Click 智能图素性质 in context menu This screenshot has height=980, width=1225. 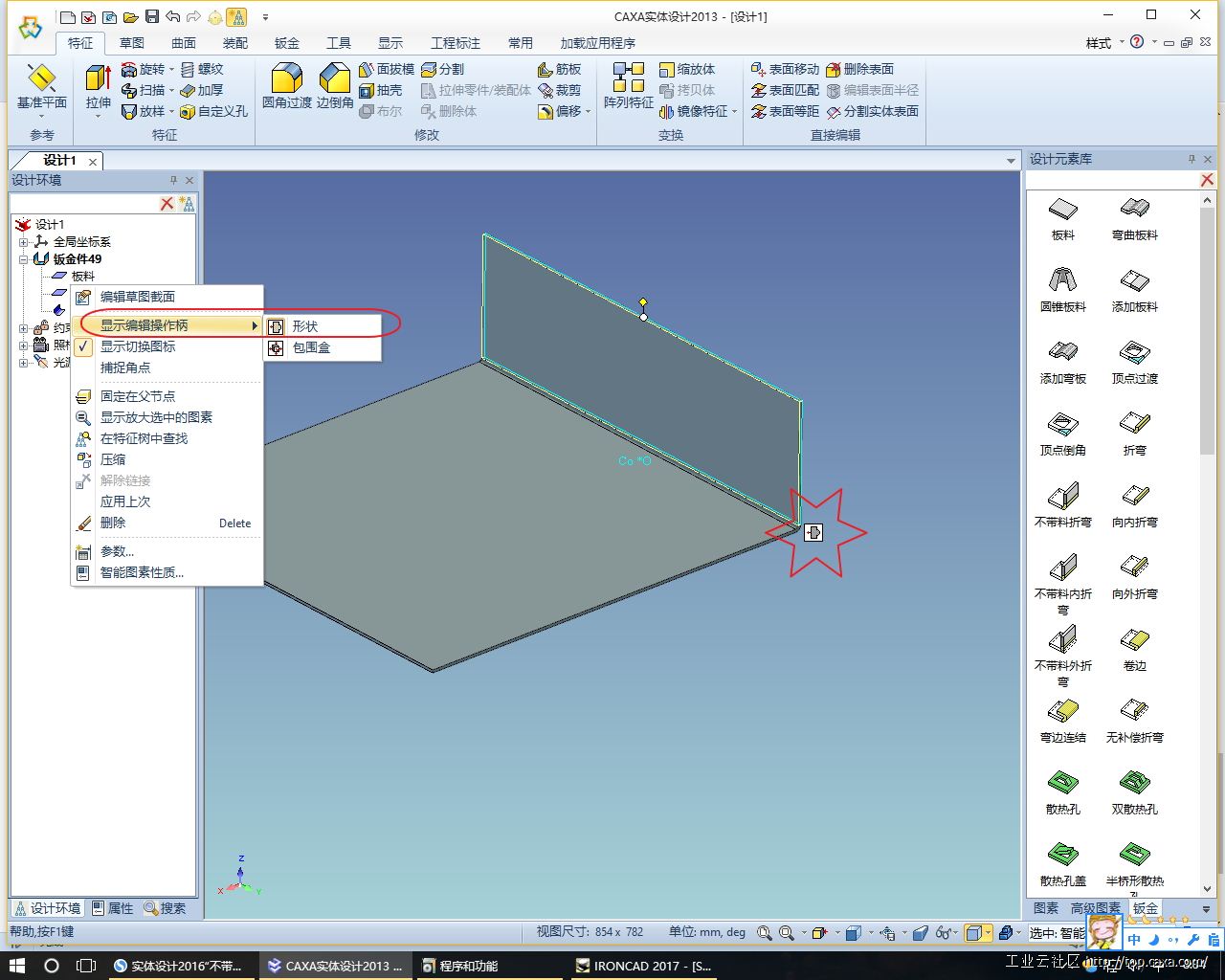[x=142, y=572]
